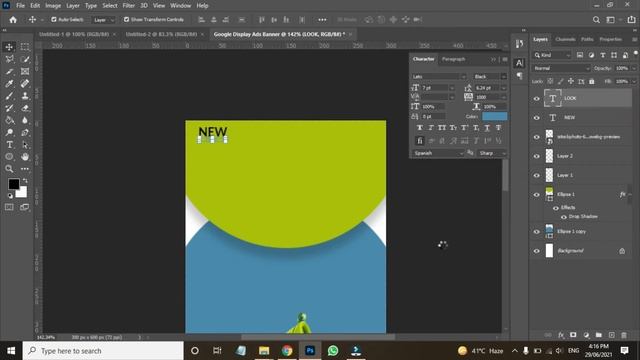Select the Clone Stamp tool
Image resolution: width=640 pixels, height=360 pixels.
click(x=25, y=96)
